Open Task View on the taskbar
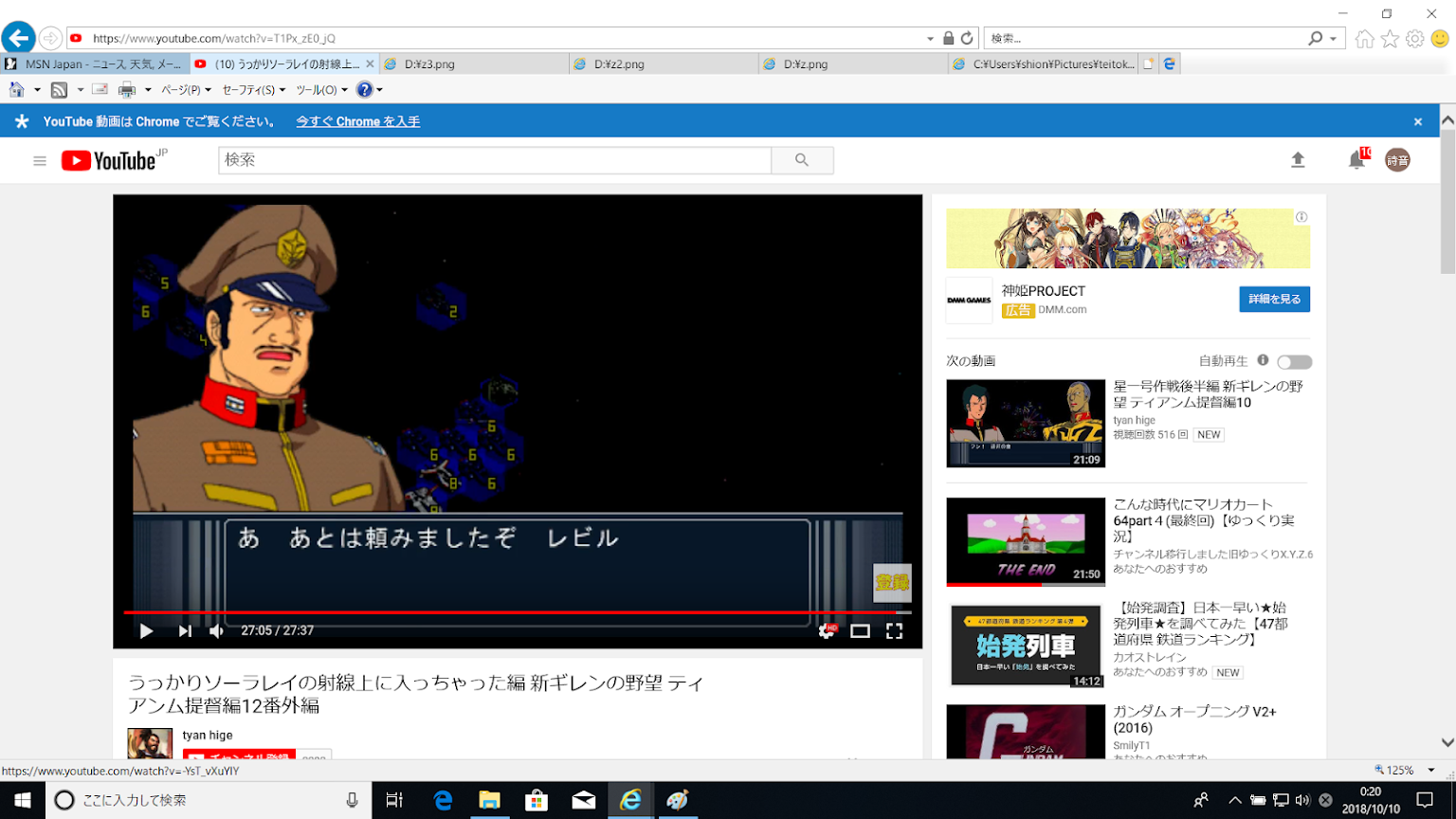The image size is (1456, 819). click(x=394, y=800)
